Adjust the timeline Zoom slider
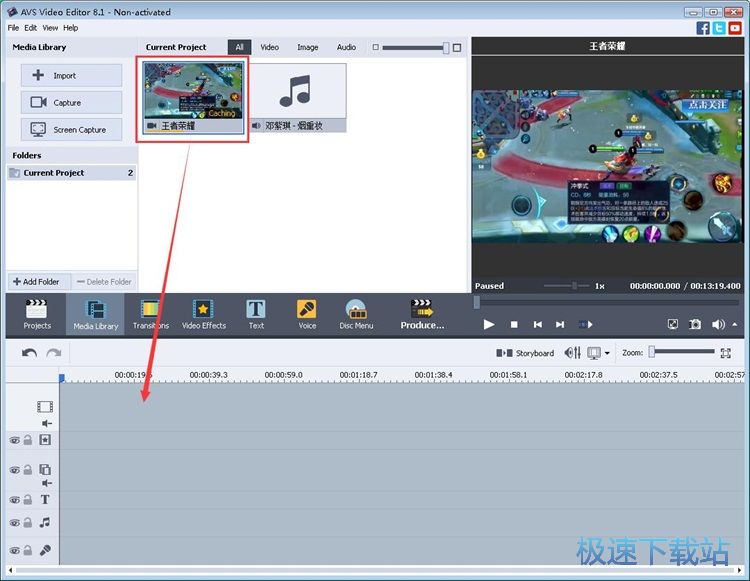This screenshot has width=750, height=581. (682, 352)
